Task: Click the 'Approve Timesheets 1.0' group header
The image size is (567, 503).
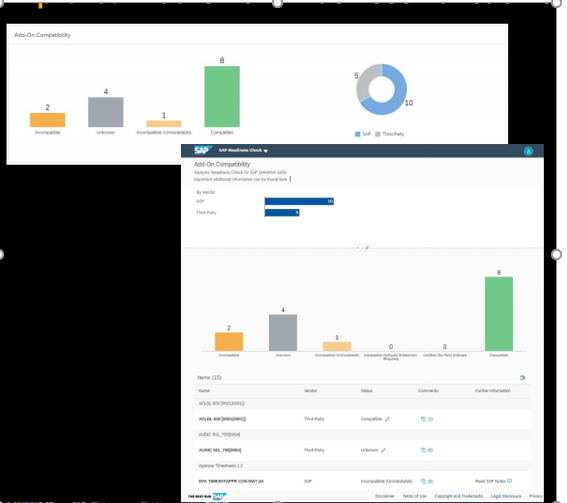Action: [221, 466]
